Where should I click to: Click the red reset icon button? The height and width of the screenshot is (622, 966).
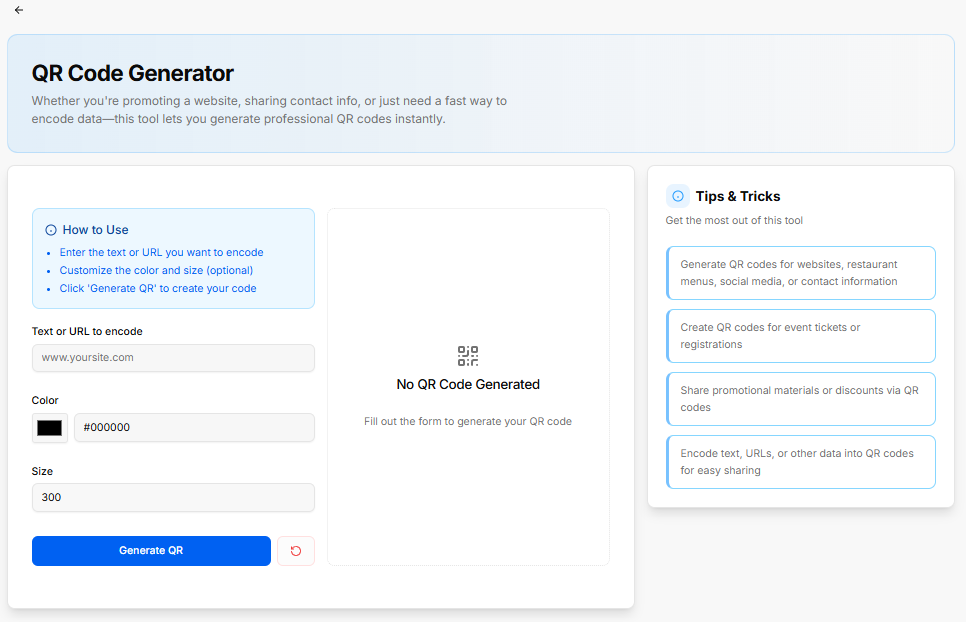pos(296,551)
